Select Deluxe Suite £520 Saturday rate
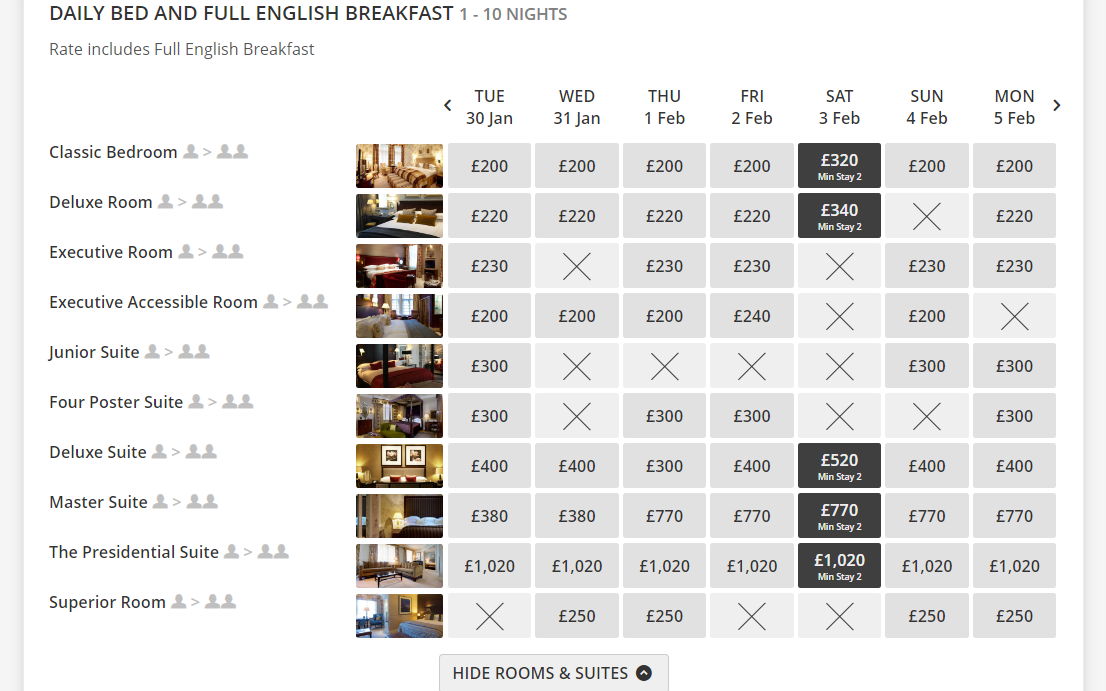Screen dimensions: 1106x691 [x=839, y=466]
